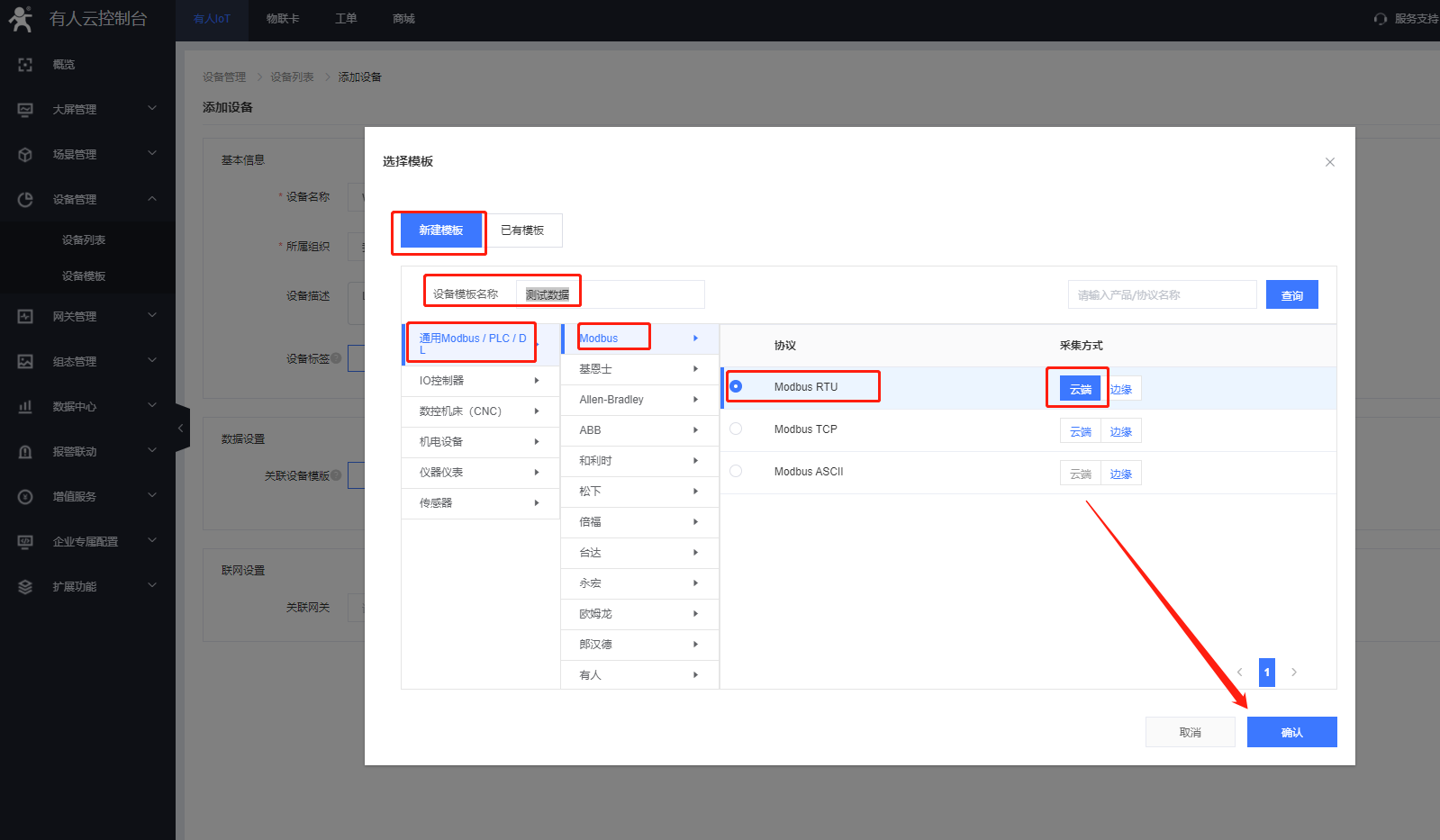1440x840 pixels.
Task: Click the 确认 confirm button
Action: point(1291,732)
